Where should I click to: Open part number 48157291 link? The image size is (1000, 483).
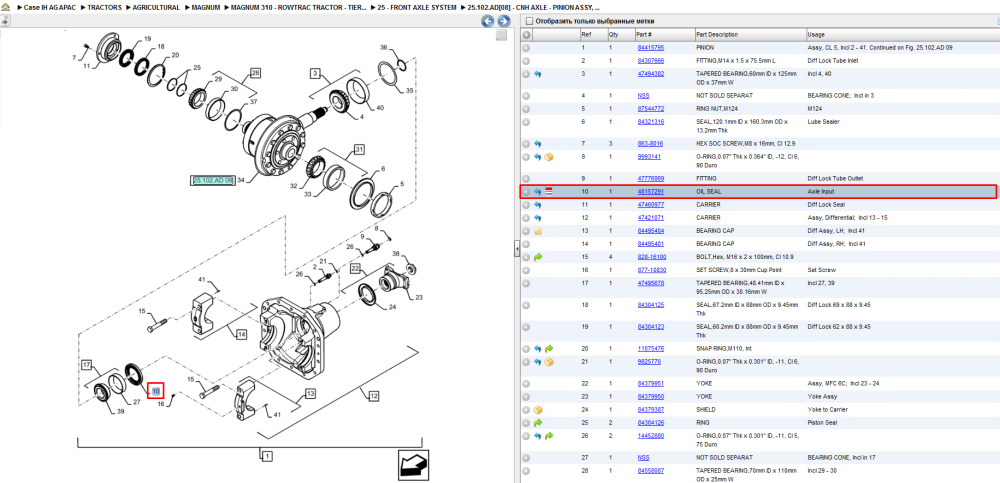[x=651, y=191]
